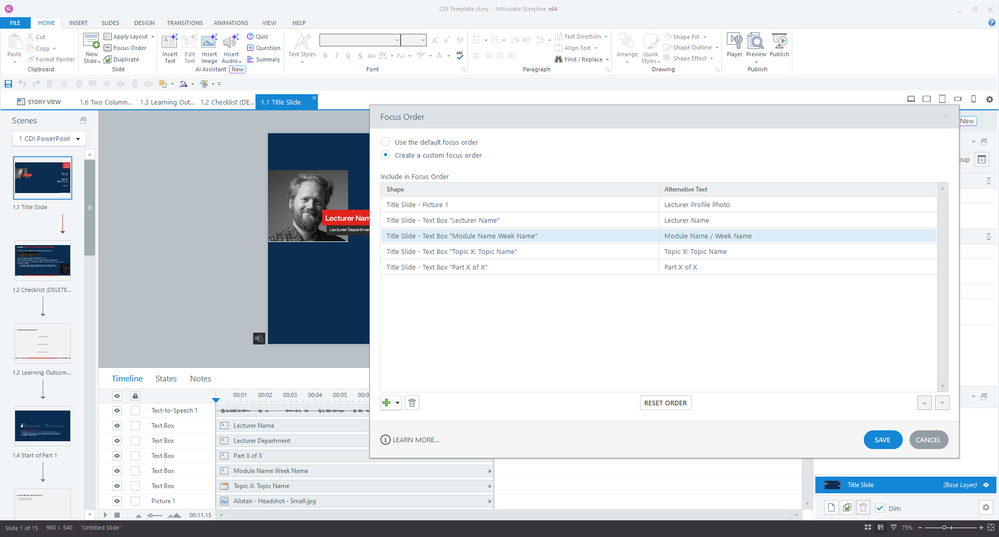Delete selected item with trash icon in dialog

(x=412, y=403)
